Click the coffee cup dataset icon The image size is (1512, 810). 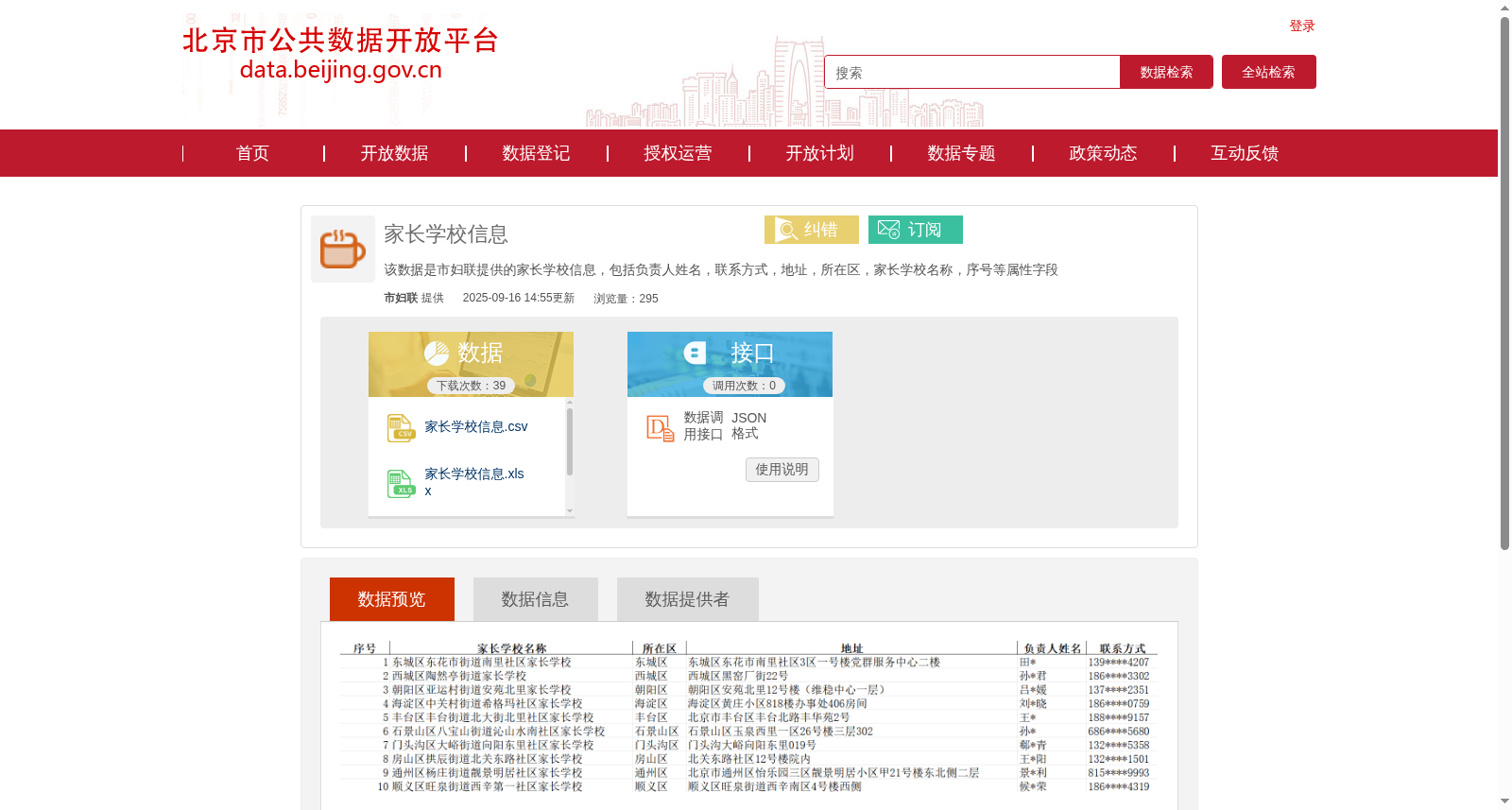(343, 249)
